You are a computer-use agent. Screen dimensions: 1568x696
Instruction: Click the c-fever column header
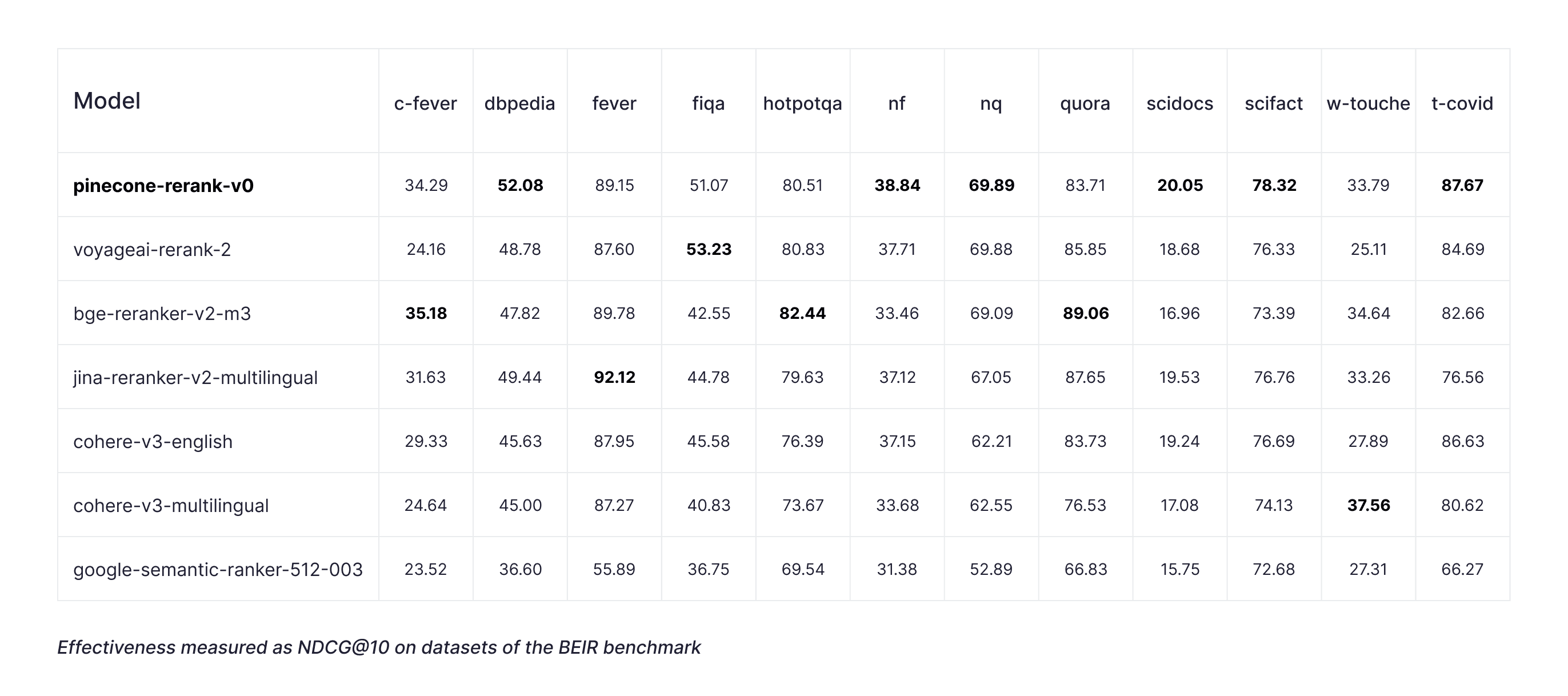[426, 103]
